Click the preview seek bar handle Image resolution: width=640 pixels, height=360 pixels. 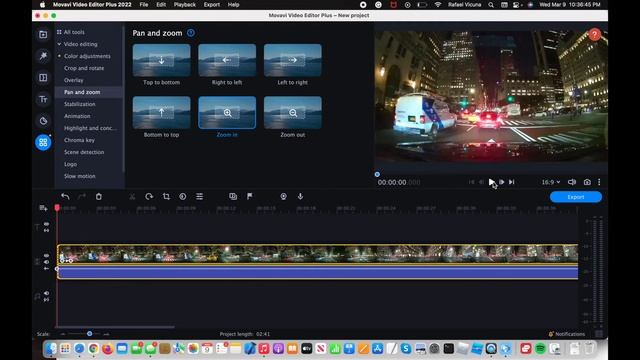point(377,174)
